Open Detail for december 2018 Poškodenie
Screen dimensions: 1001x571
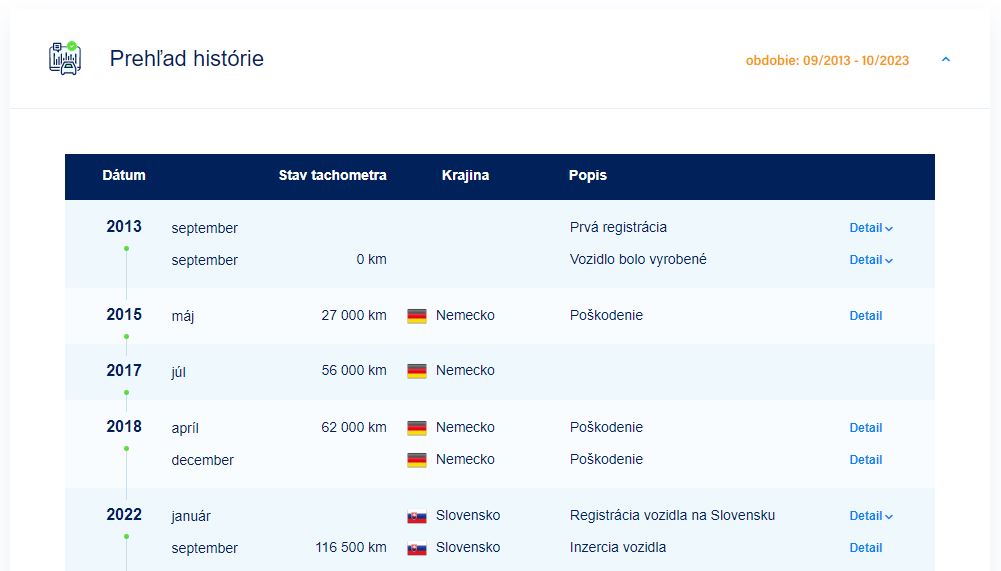point(866,460)
